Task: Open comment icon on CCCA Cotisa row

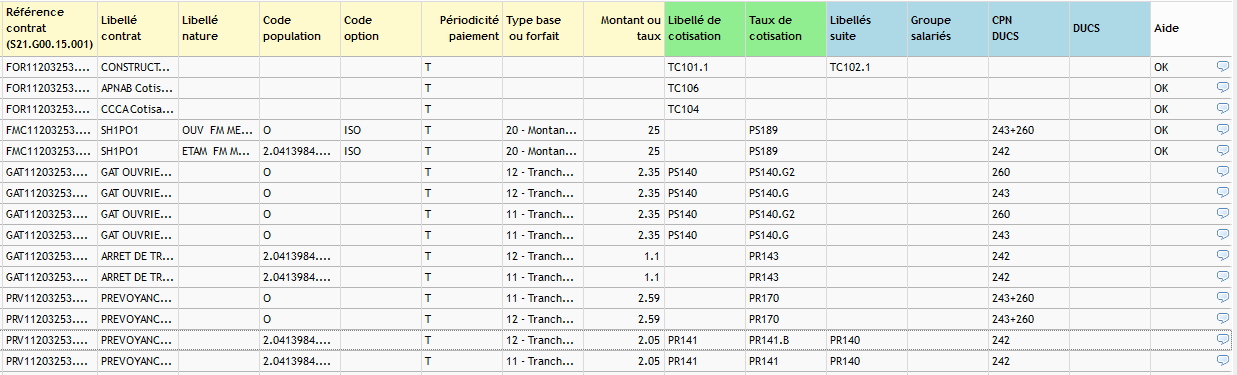Action: [1222, 108]
